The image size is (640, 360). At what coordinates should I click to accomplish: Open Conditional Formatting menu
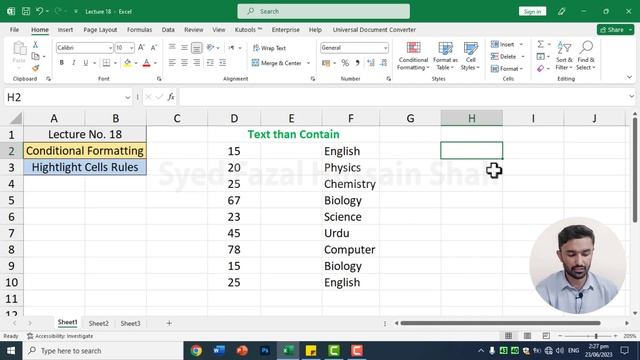[413, 56]
